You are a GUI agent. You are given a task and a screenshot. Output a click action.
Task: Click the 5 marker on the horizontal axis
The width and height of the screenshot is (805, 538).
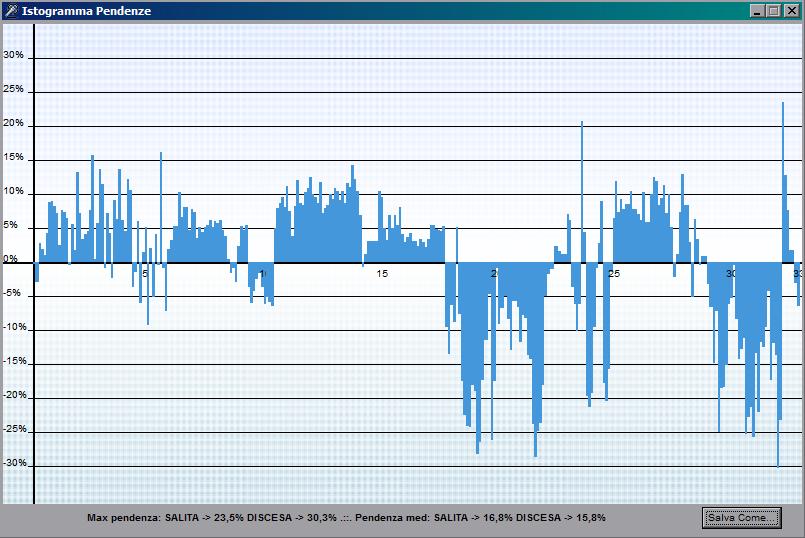click(145, 273)
